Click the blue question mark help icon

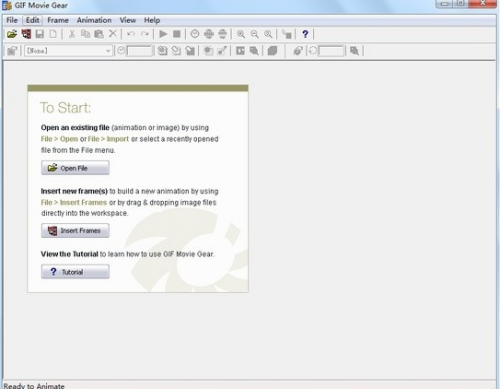305,34
